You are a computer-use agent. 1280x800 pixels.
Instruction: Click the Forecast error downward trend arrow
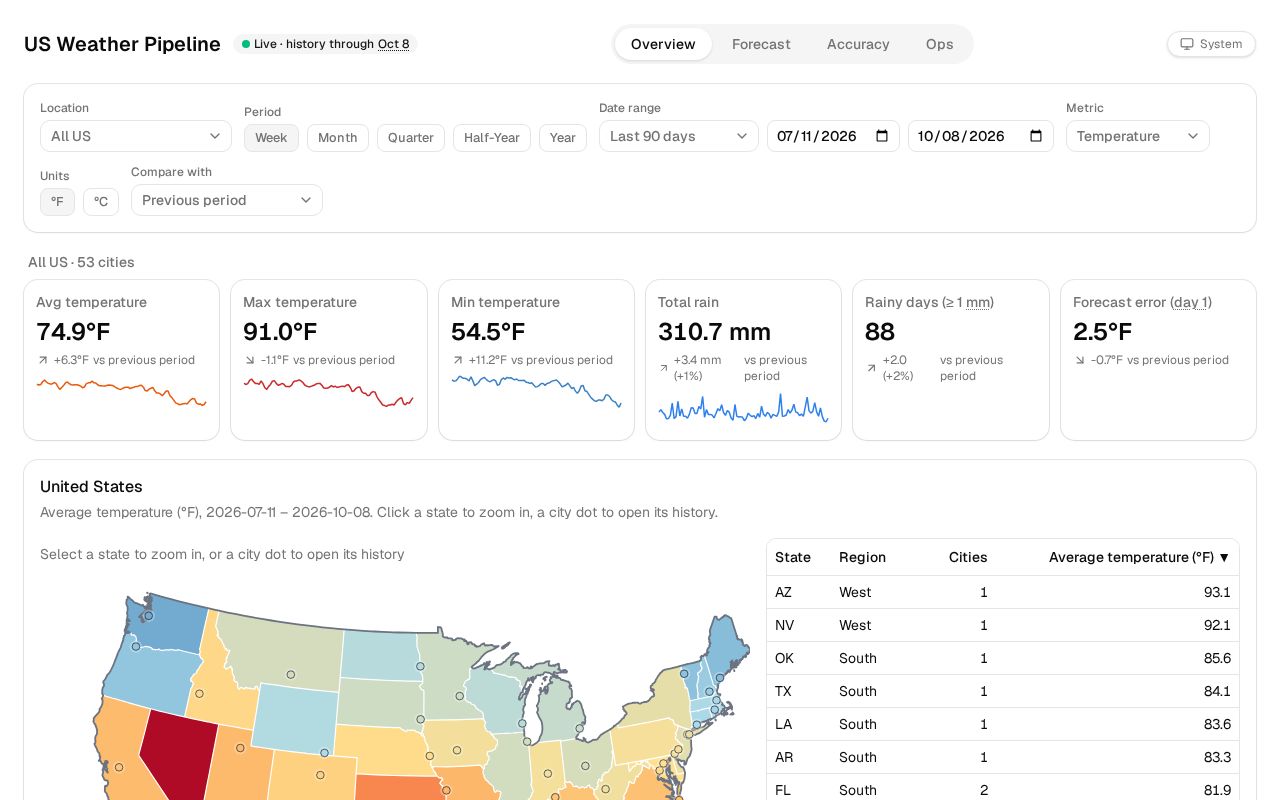(x=1080, y=360)
